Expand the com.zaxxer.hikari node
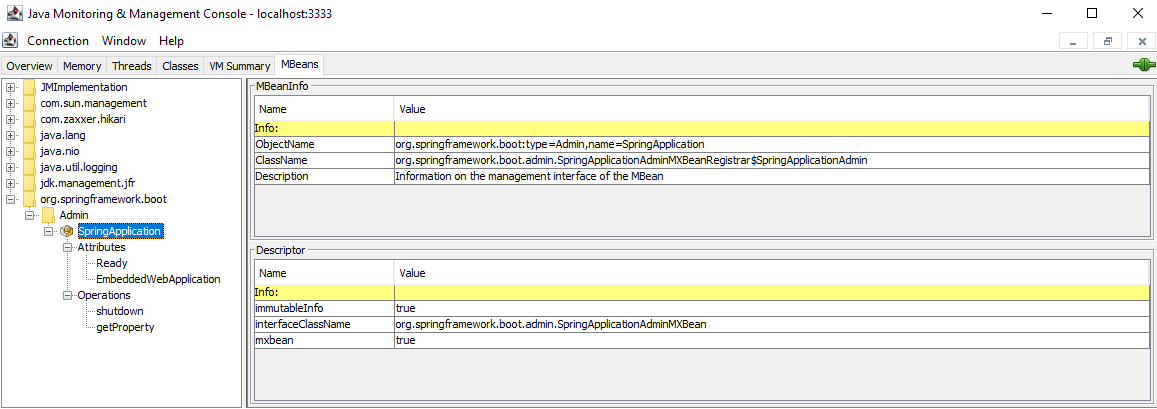Viewport: 1157px width, 409px height. point(11,119)
